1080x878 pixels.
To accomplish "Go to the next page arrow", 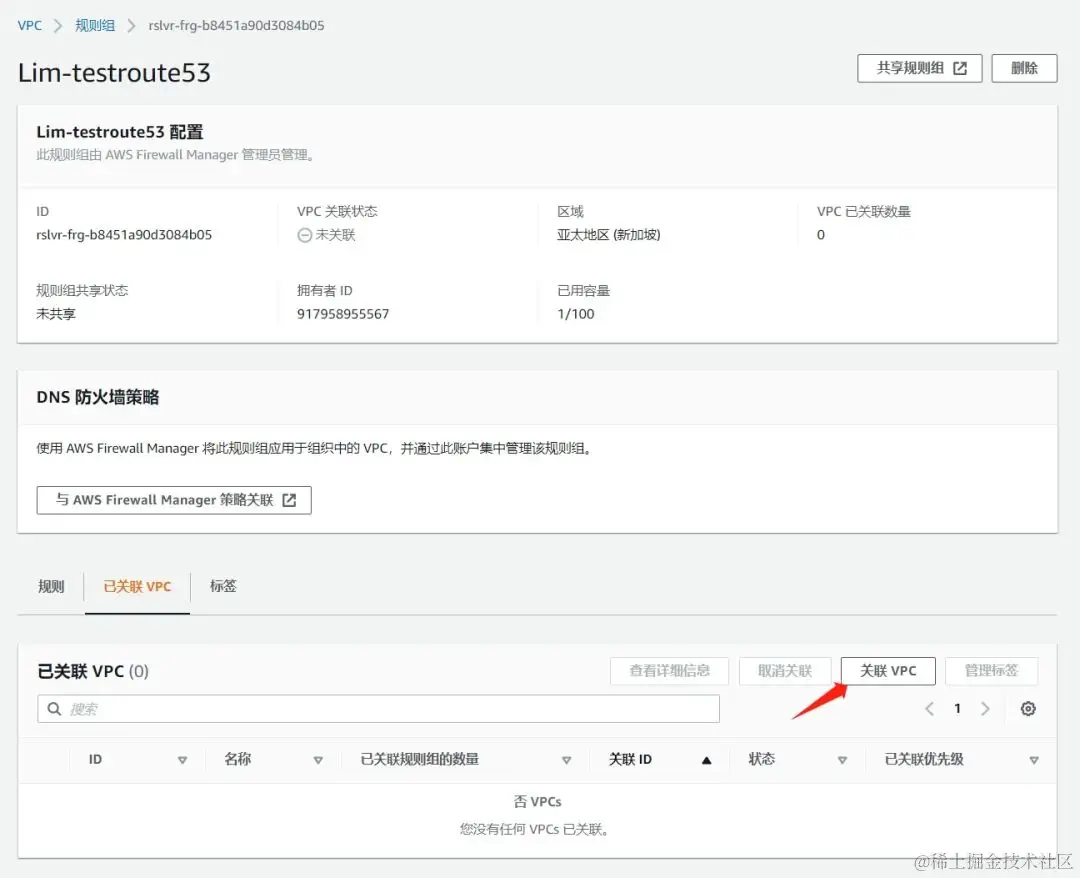I will (x=985, y=709).
